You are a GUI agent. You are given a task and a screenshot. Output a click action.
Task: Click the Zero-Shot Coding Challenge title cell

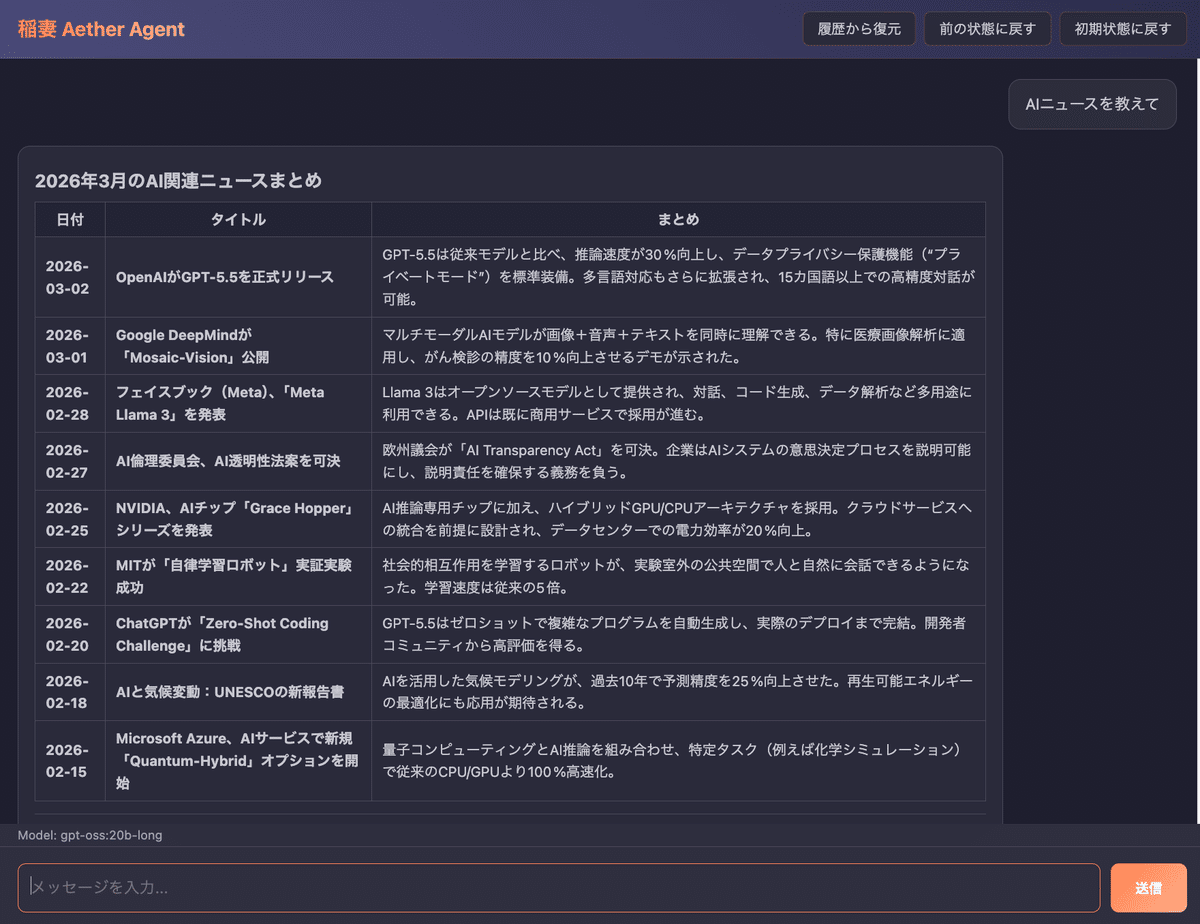(238, 634)
